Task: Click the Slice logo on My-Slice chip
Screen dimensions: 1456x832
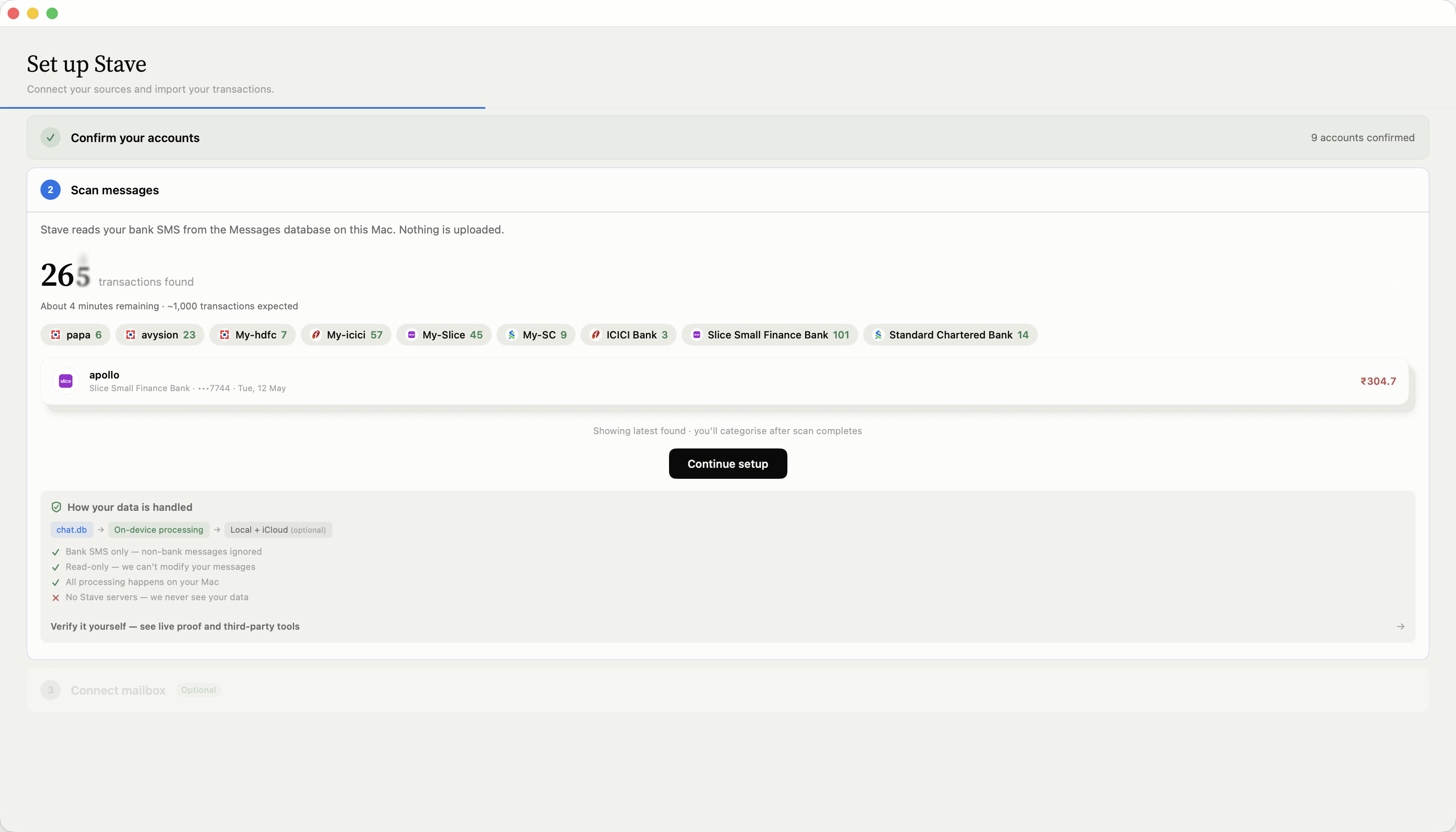Action: point(411,335)
